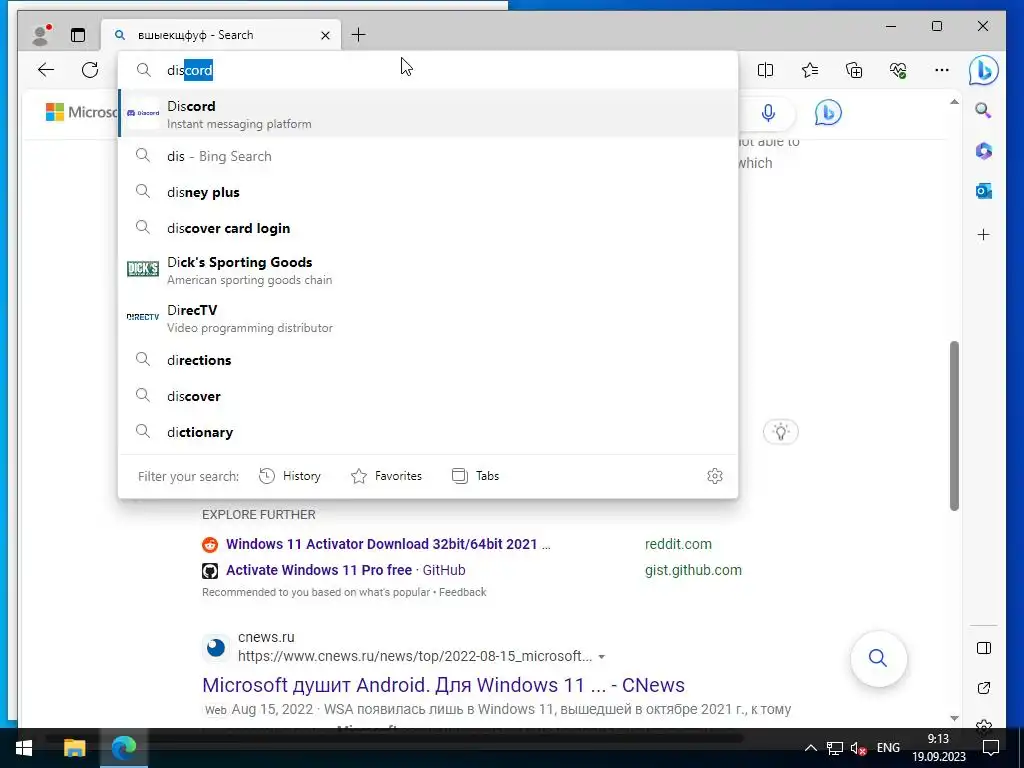Choose 'dictionary' suggestion
The height and width of the screenshot is (768, 1024).
[x=428, y=432]
